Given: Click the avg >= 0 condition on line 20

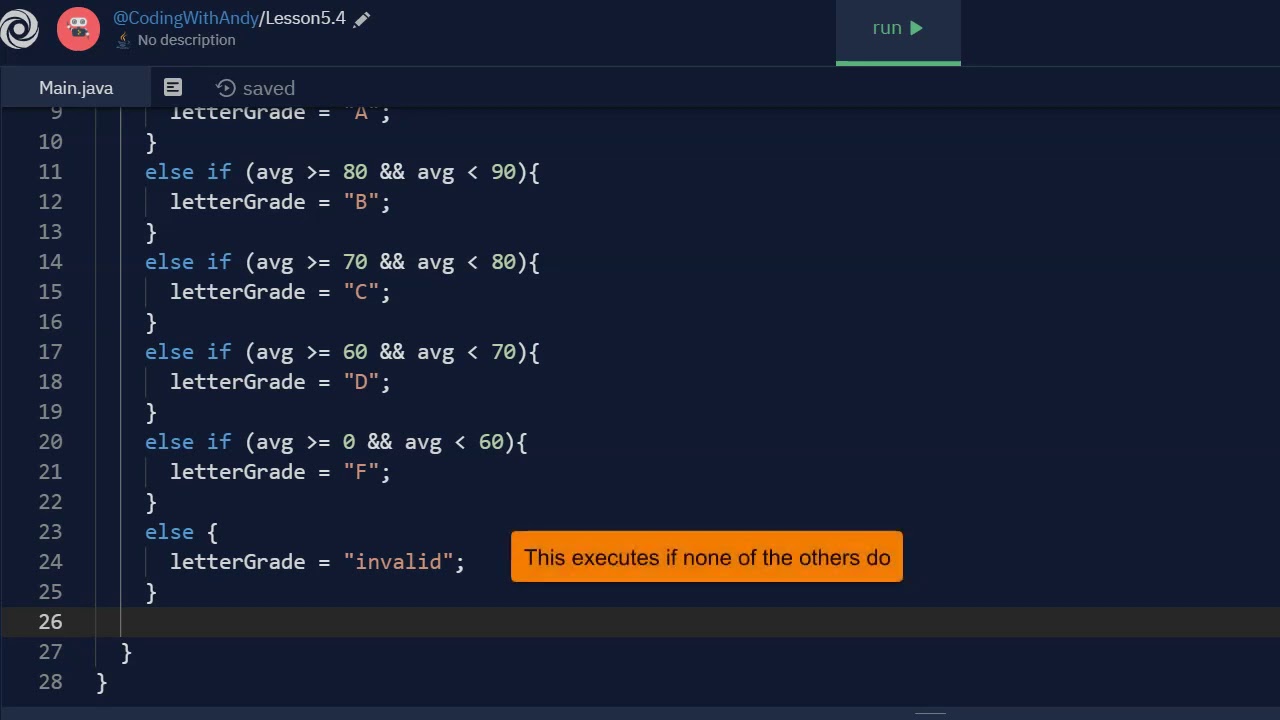Looking at the screenshot, I should click(306, 442).
